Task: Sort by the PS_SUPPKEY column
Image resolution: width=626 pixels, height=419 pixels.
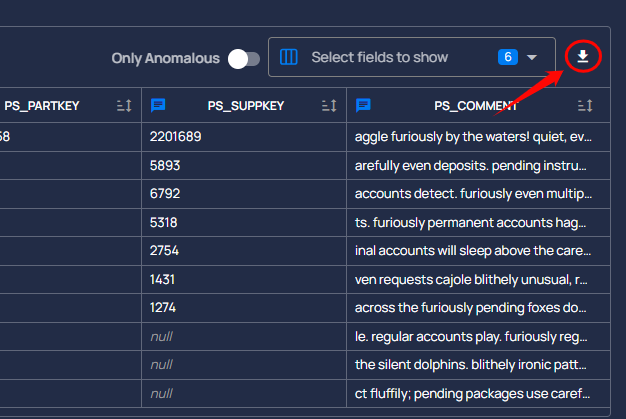Action: [x=329, y=106]
